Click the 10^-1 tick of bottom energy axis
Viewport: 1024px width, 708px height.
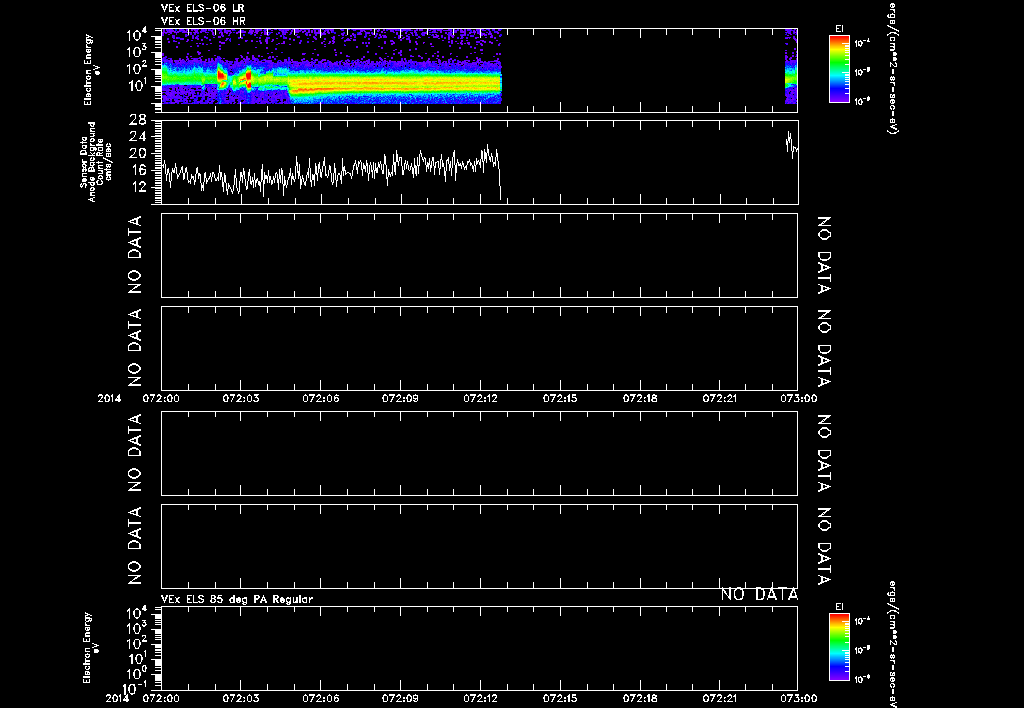134,689
